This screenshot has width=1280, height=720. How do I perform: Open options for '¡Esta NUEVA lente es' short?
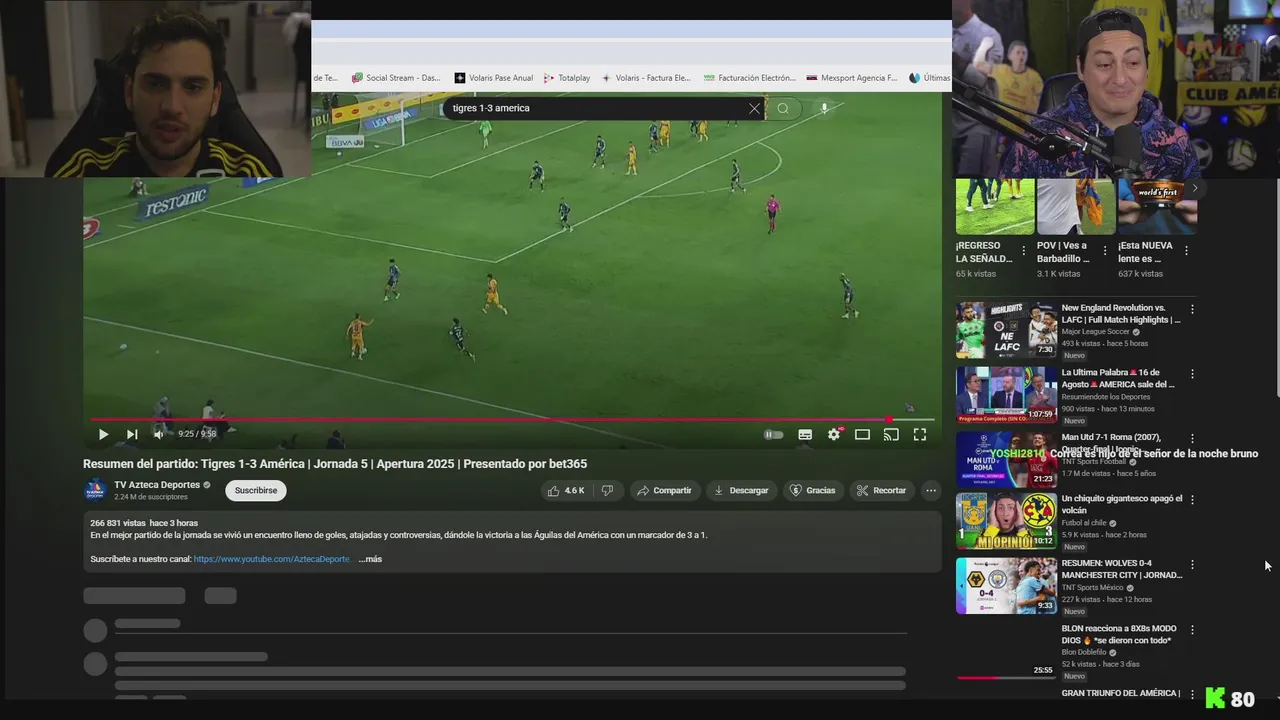(1186, 251)
